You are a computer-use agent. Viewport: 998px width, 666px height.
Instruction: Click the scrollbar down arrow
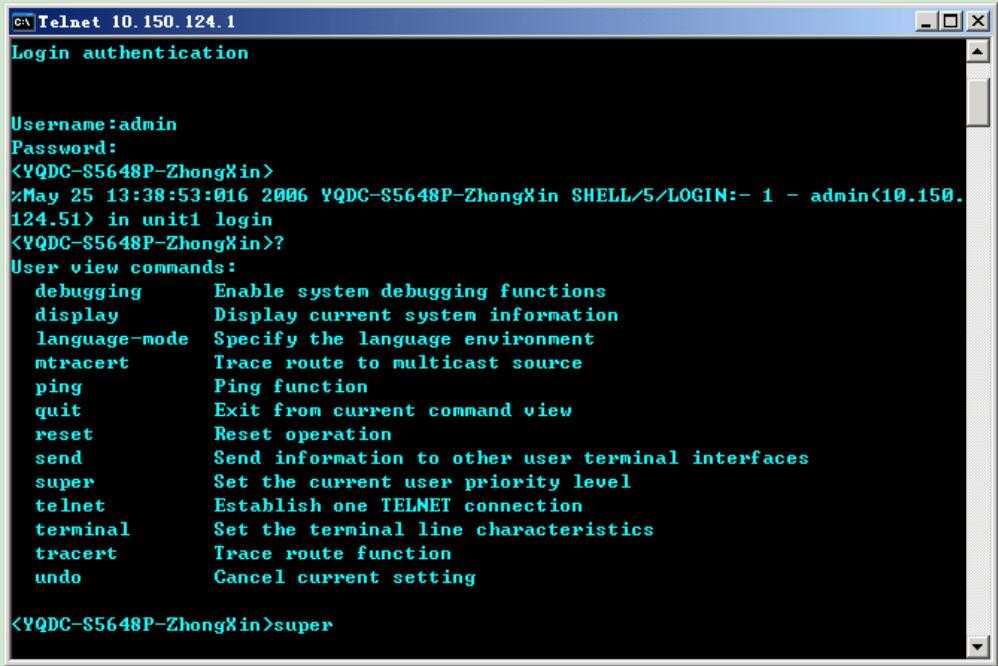pyautogui.click(x=978, y=648)
